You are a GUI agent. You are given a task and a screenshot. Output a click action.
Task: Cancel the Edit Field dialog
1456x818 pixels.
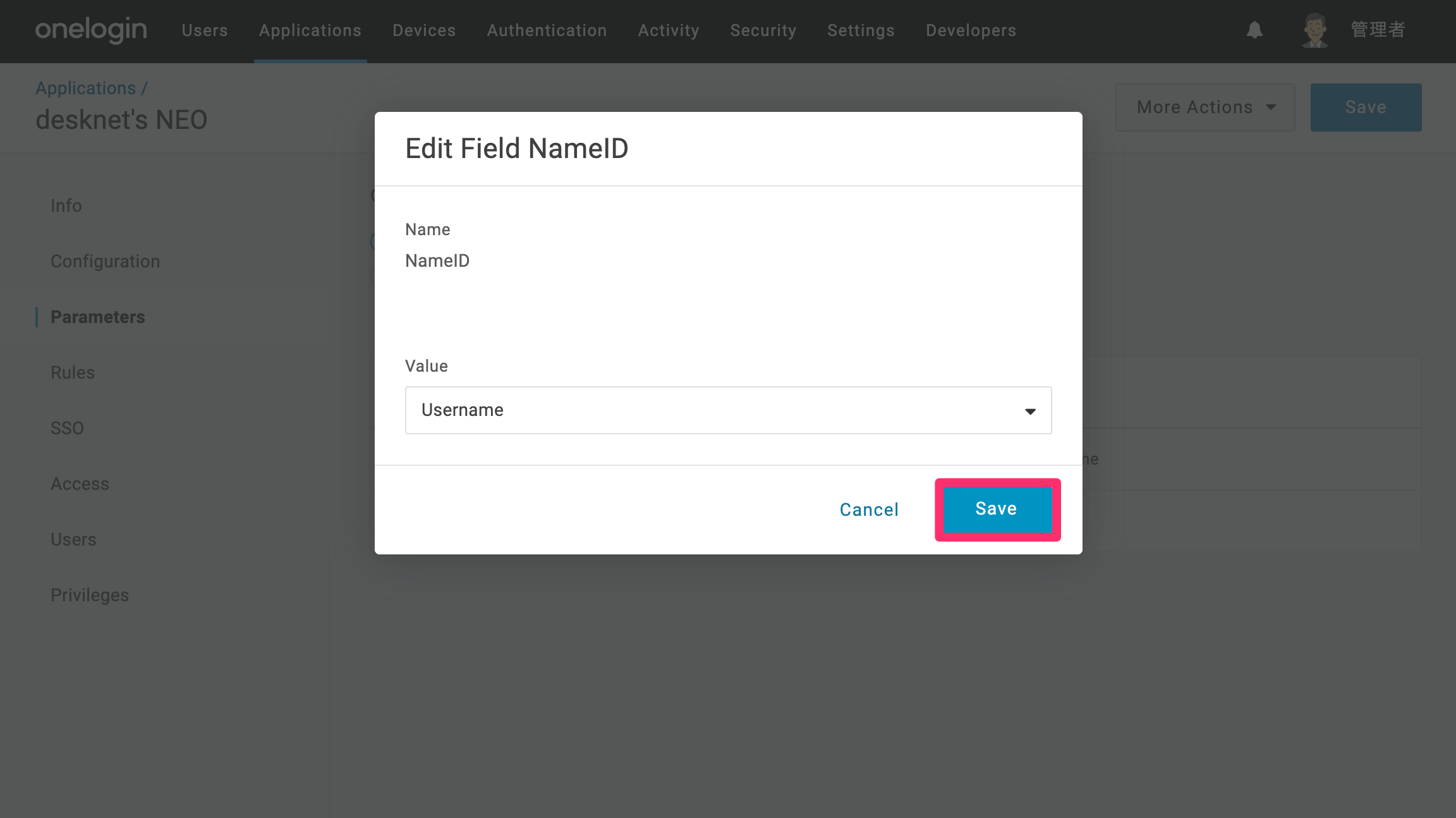[869, 510]
